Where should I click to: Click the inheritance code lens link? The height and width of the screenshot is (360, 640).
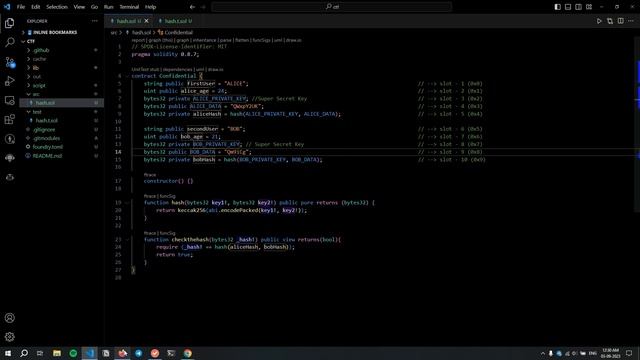pyautogui.click(x=204, y=40)
